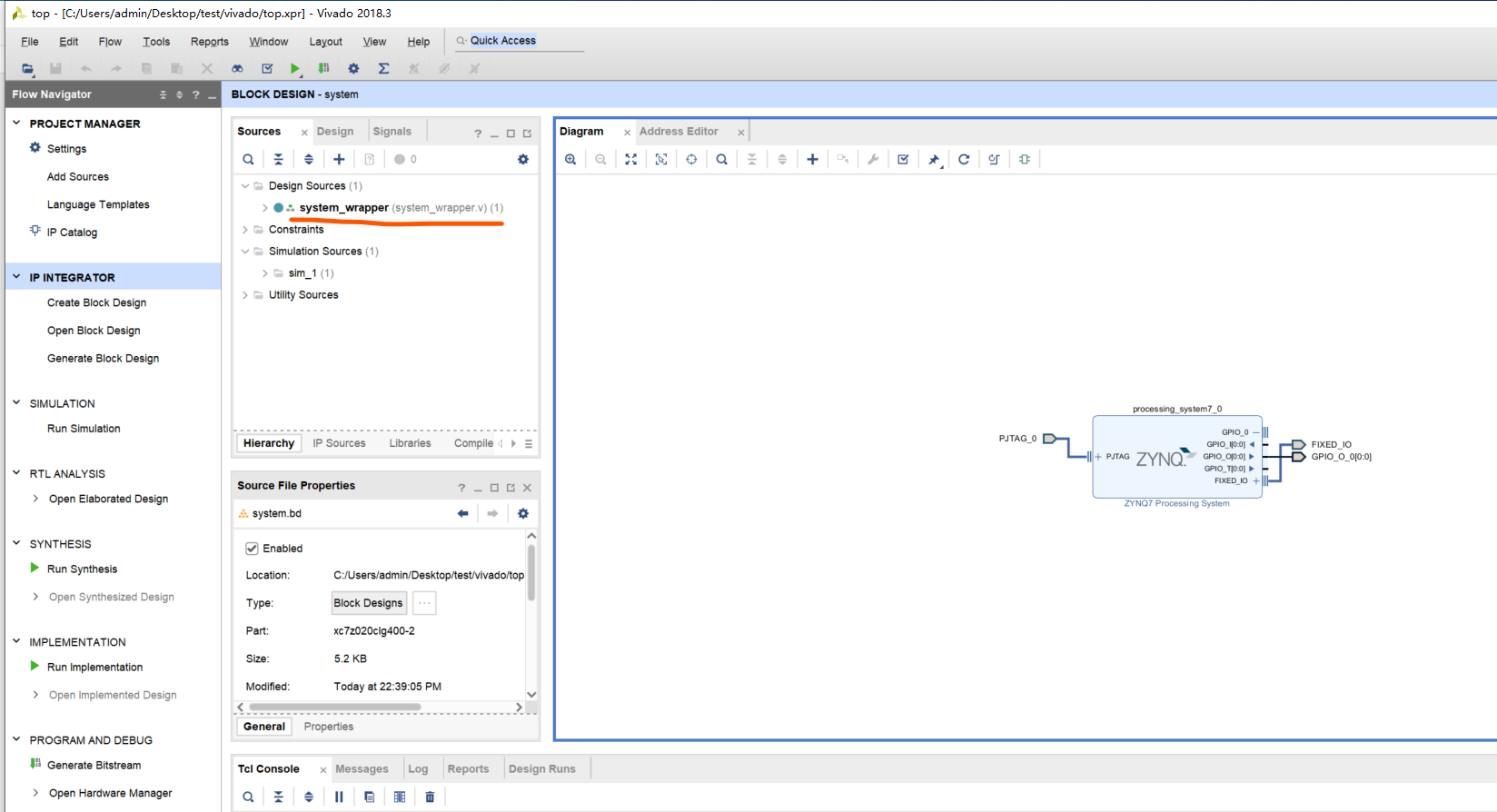Click Run Synthesis

82,569
